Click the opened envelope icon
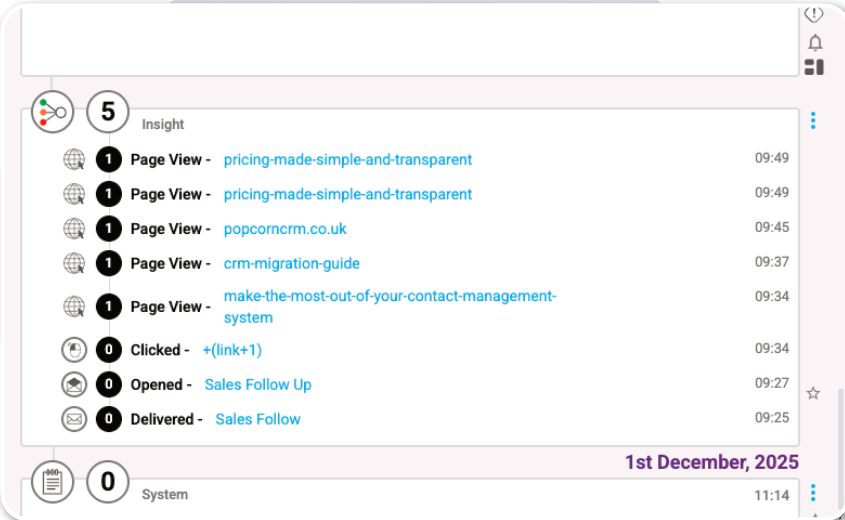Screen dimensions: 845x520 coord(74,385)
